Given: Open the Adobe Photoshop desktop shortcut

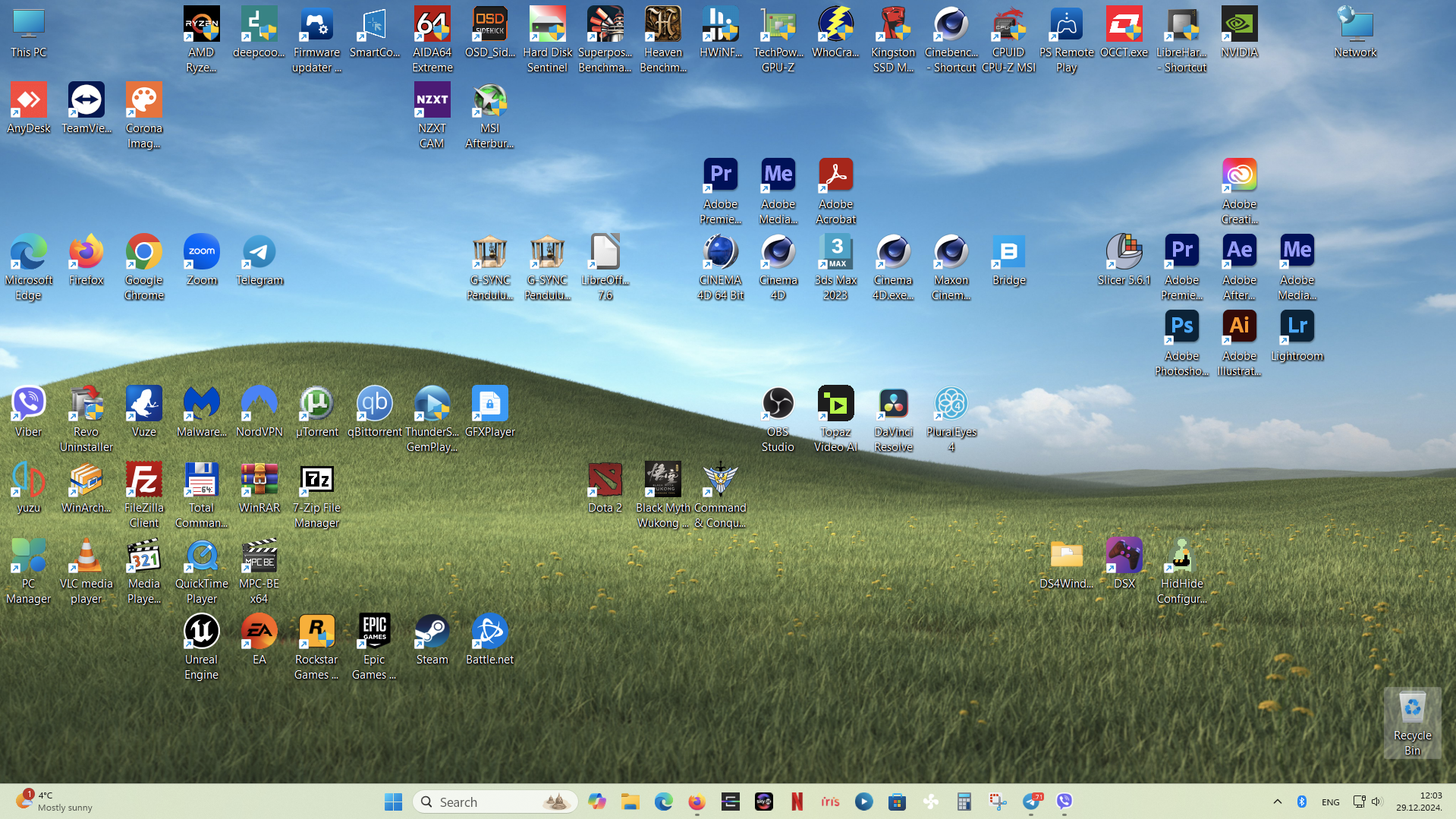Looking at the screenshot, I should (1181, 327).
